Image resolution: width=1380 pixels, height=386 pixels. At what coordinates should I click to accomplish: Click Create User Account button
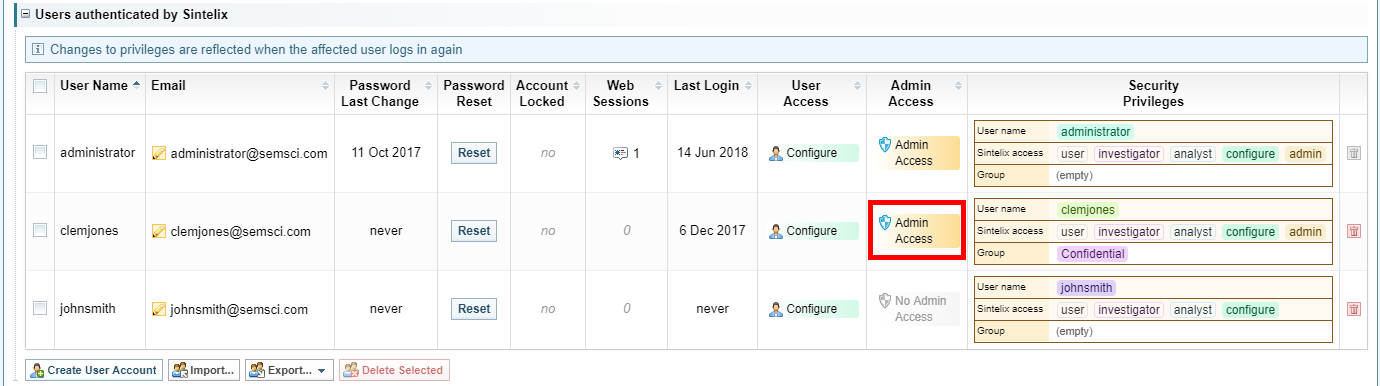coord(94,370)
